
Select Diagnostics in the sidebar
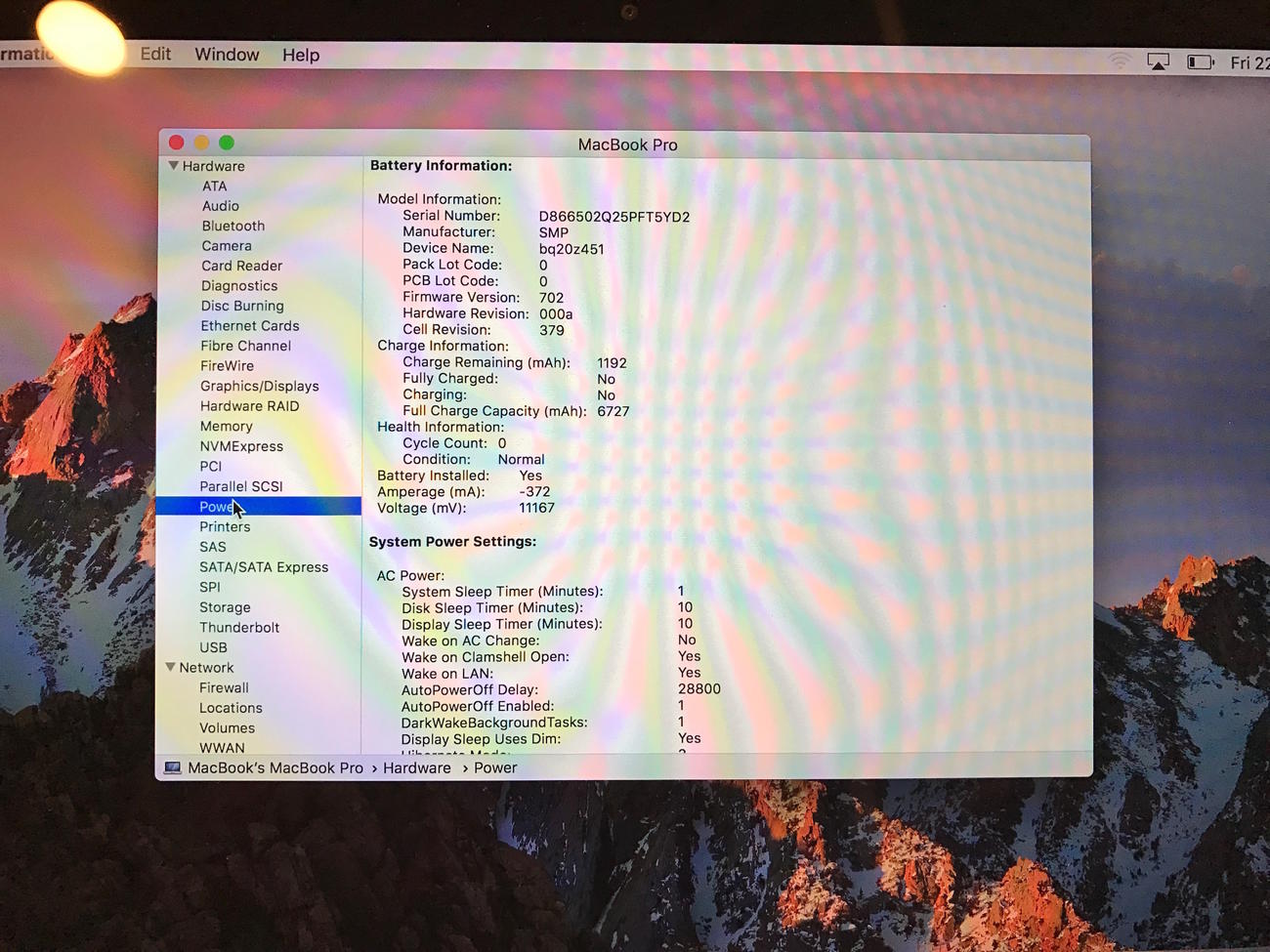239,286
